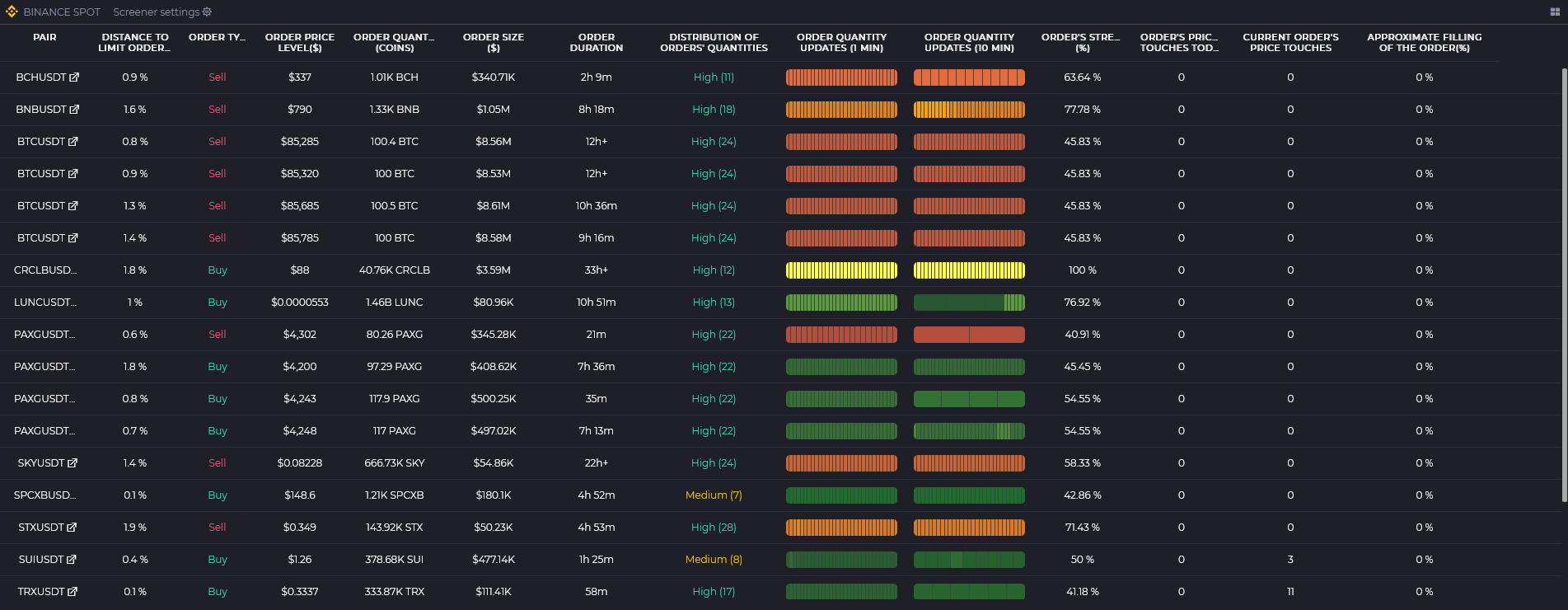Viewport: 1568px width, 610px height.
Task: Click the four-square grid layout icon
Action: click(x=1555, y=12)
